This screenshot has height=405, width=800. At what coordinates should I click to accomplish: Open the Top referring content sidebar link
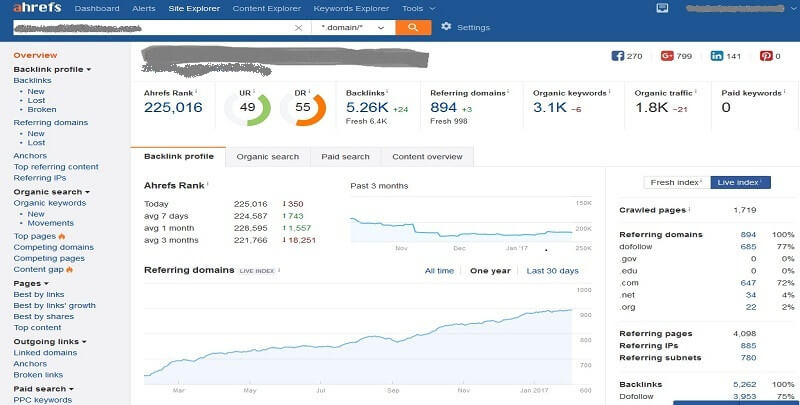56,167
